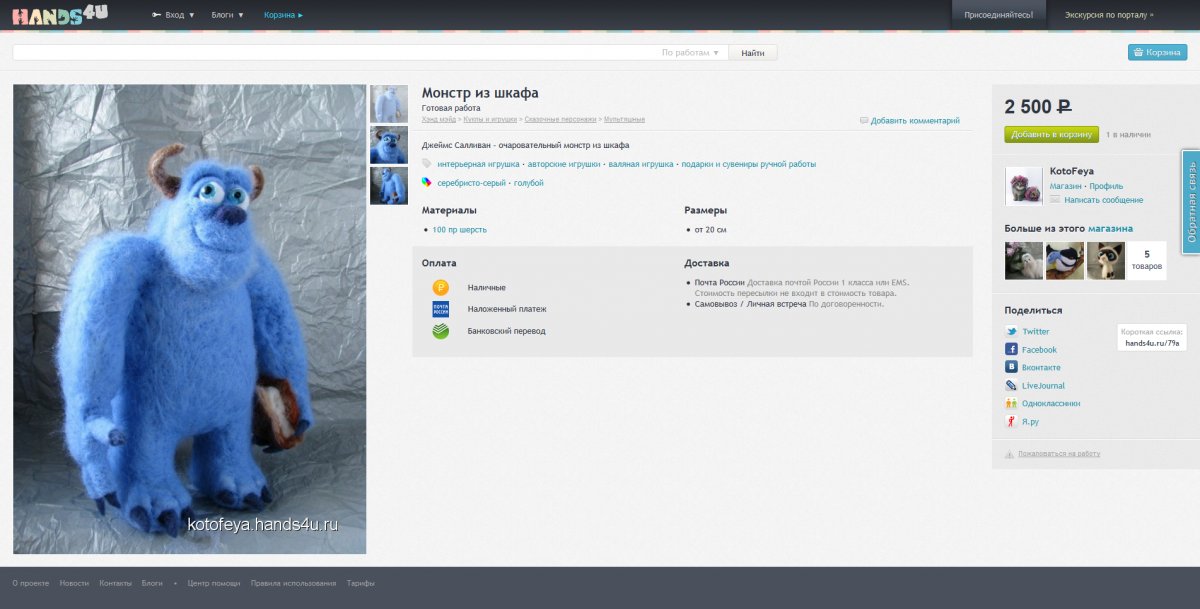Viewport: 1200px width, 609px height.
Task: Click the Twitter bird icon
Action: (x=1011, y=331)
